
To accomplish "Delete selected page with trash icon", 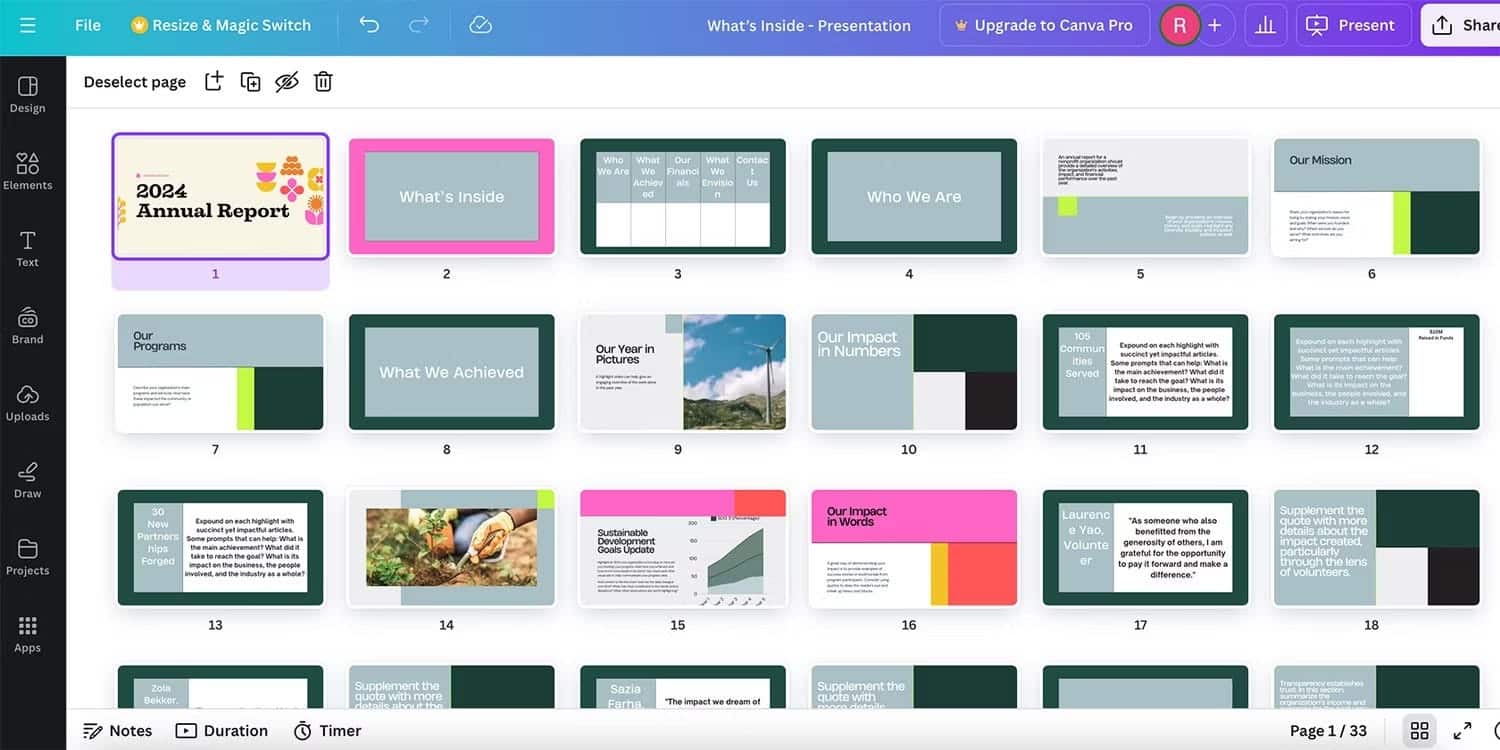I will (323, 82).
